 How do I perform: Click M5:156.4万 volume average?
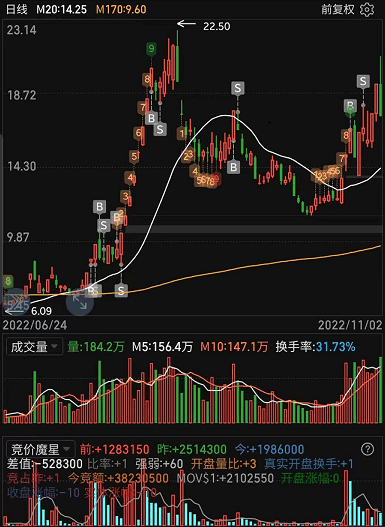(x=163, y=347)
